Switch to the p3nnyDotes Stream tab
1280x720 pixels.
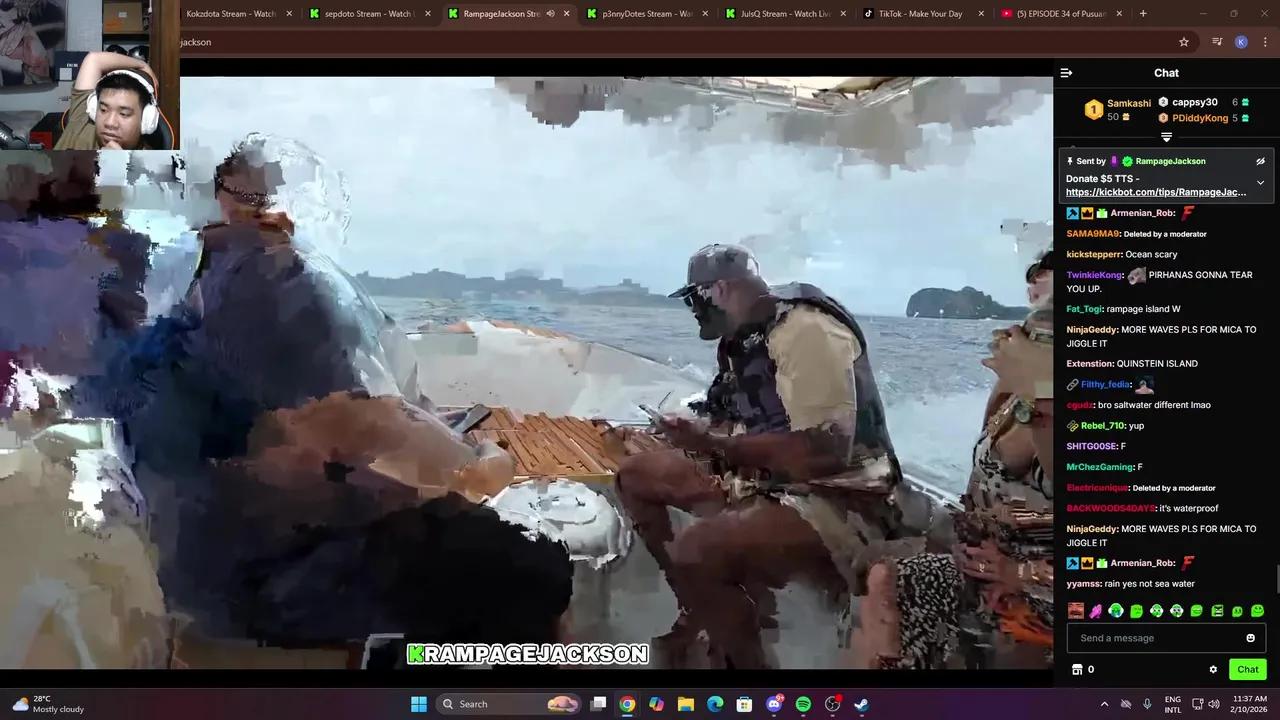click(x=647, y=14)
